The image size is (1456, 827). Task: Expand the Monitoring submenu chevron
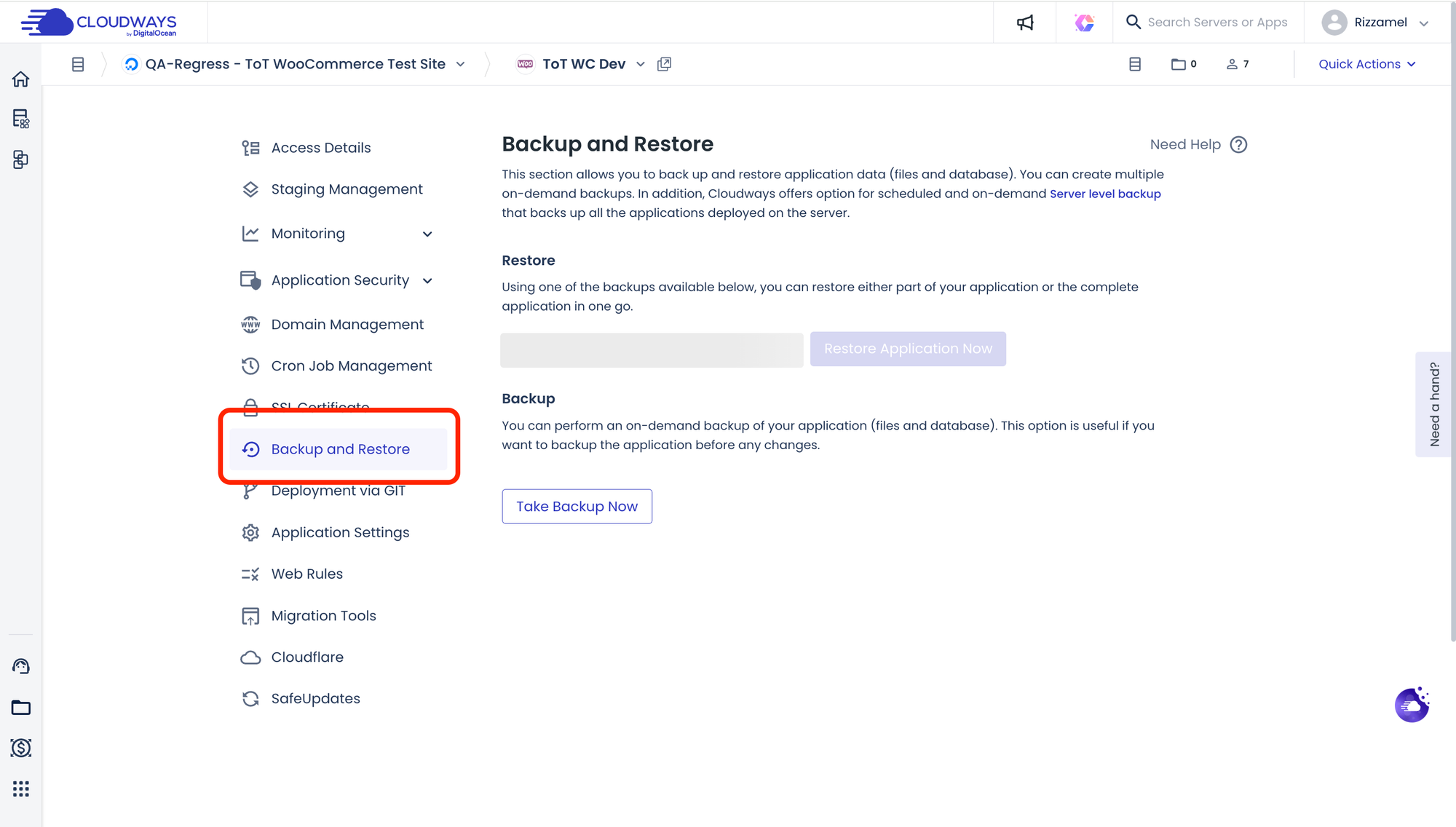(427, 234)
